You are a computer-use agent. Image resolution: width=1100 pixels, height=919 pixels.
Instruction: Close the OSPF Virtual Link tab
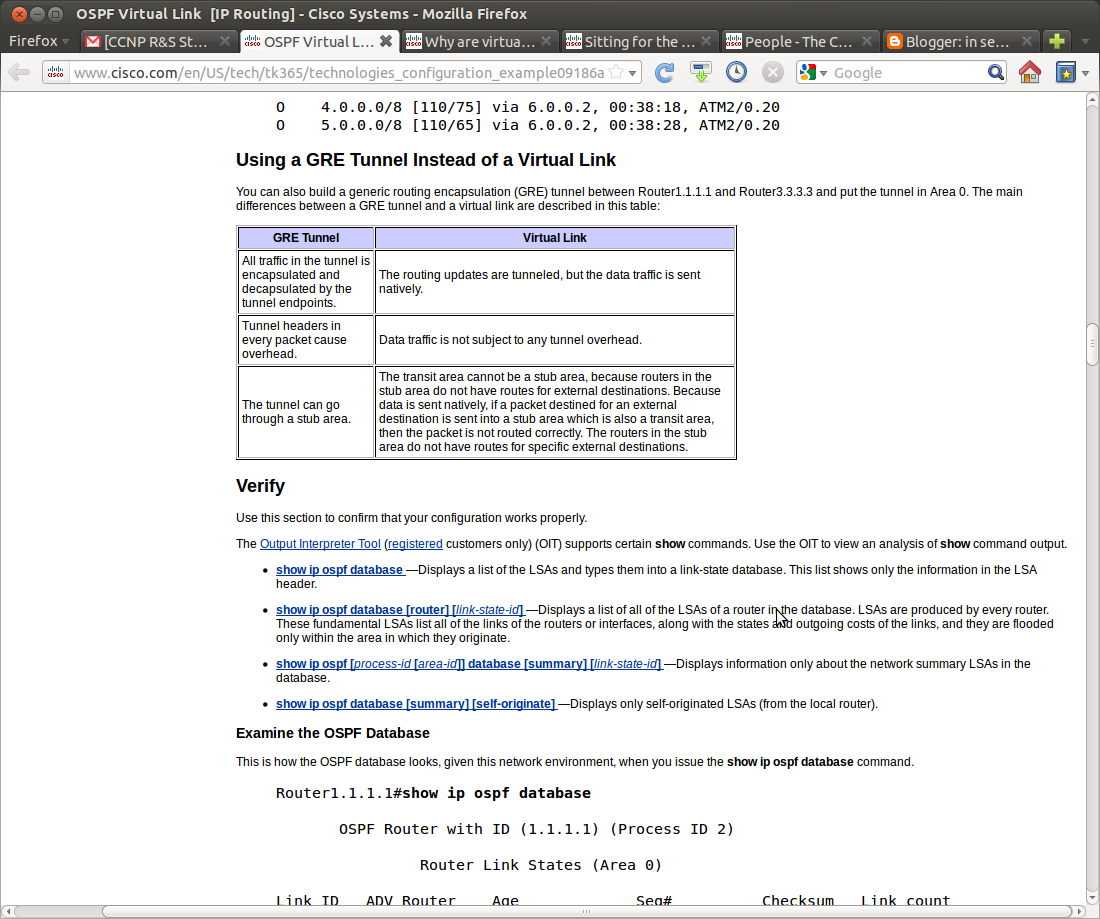tap(386, 41)
